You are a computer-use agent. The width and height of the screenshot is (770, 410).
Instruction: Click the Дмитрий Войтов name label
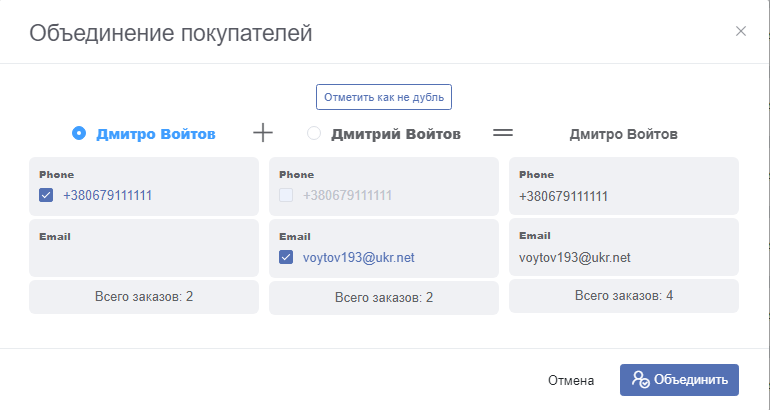click(x=396, y=134)
